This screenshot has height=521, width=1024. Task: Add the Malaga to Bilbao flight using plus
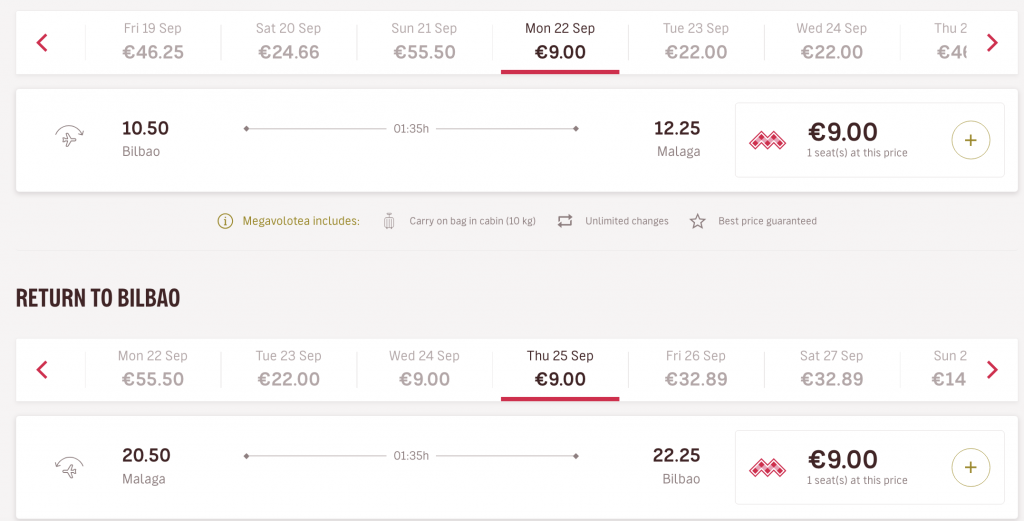pyautogui.click(x=970, y=467)
